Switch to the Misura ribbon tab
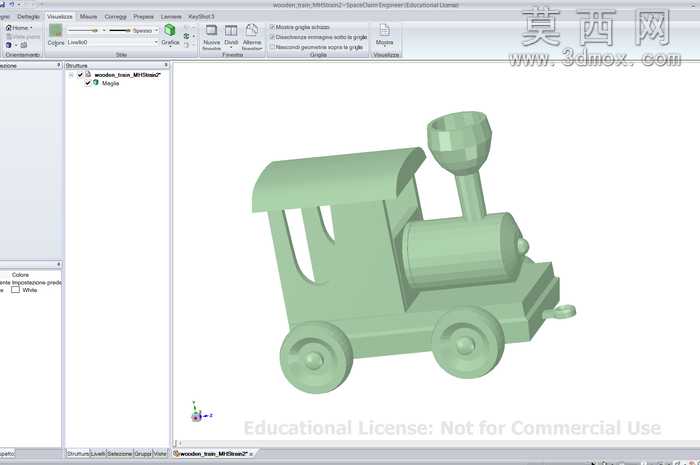This screenshot has width=700, height=465. point(88,17)
